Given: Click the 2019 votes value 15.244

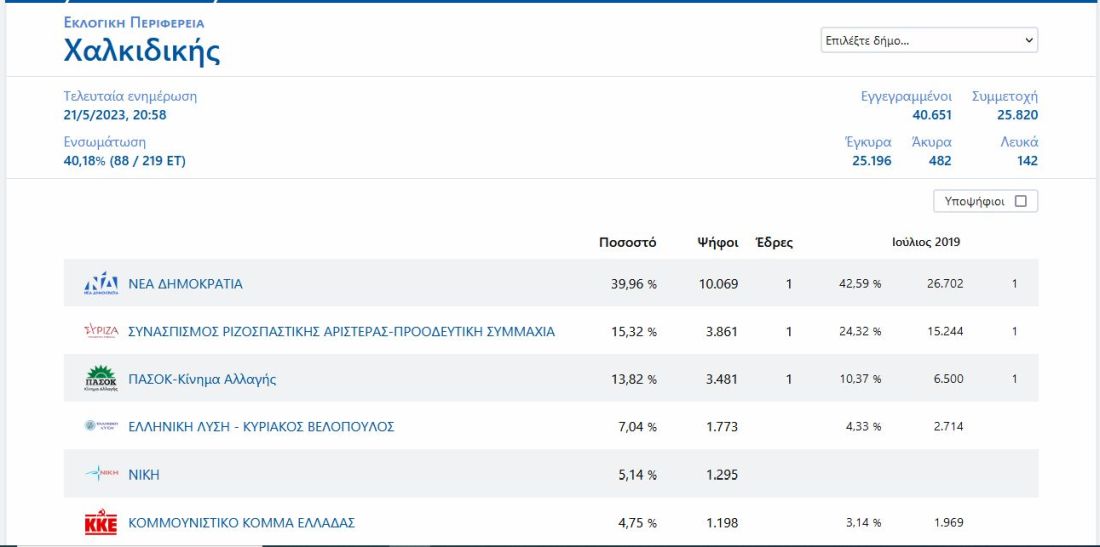Looking at the screenshot, I should 945,332.
